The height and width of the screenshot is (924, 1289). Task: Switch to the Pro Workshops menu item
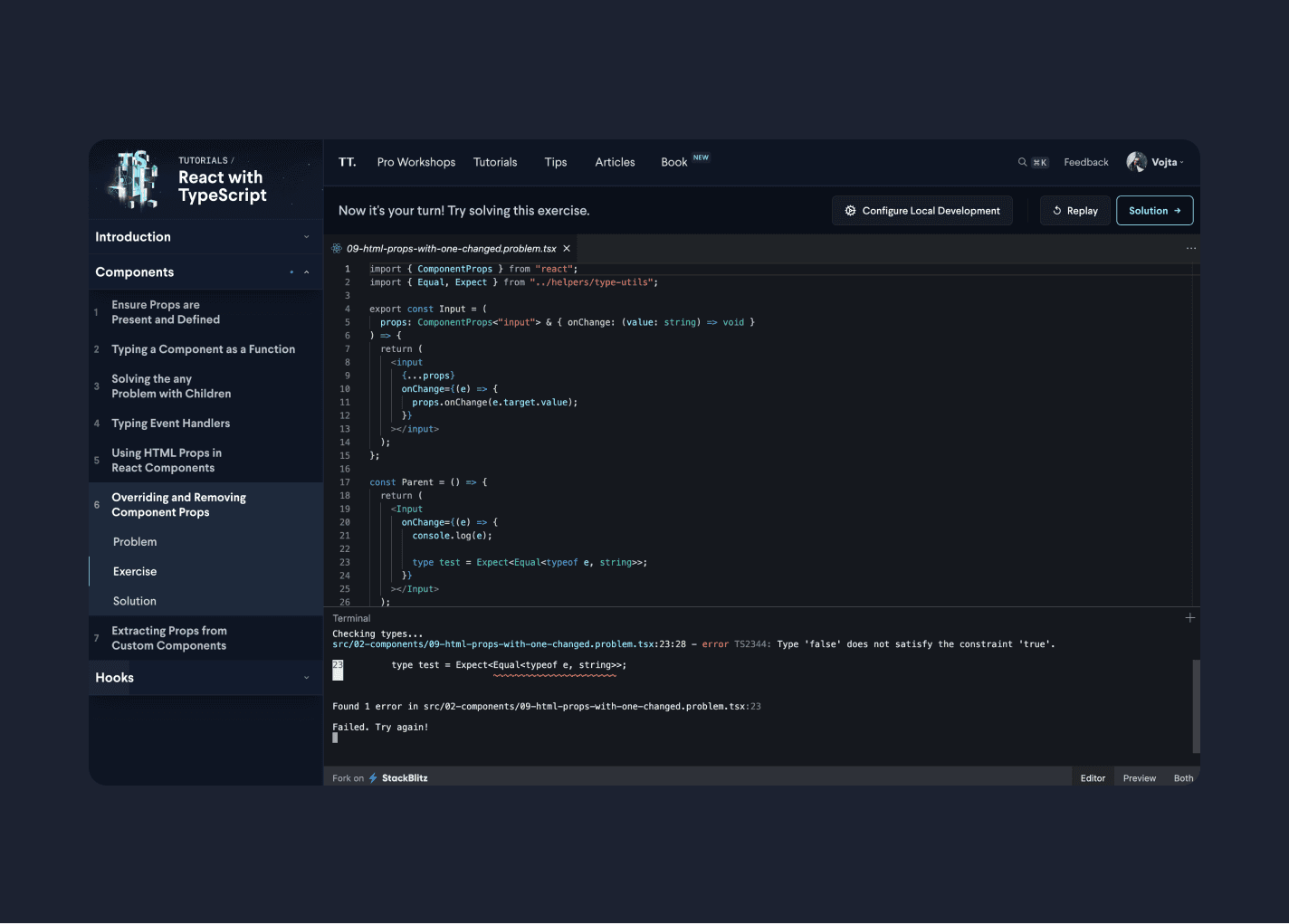[415, 162]
